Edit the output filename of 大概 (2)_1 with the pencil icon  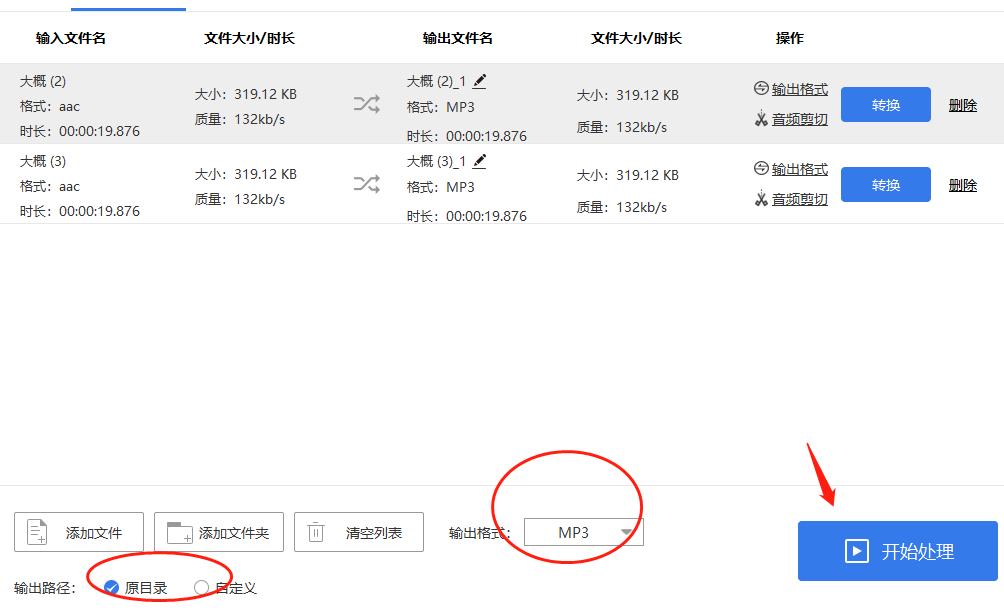tap(482, 81)
